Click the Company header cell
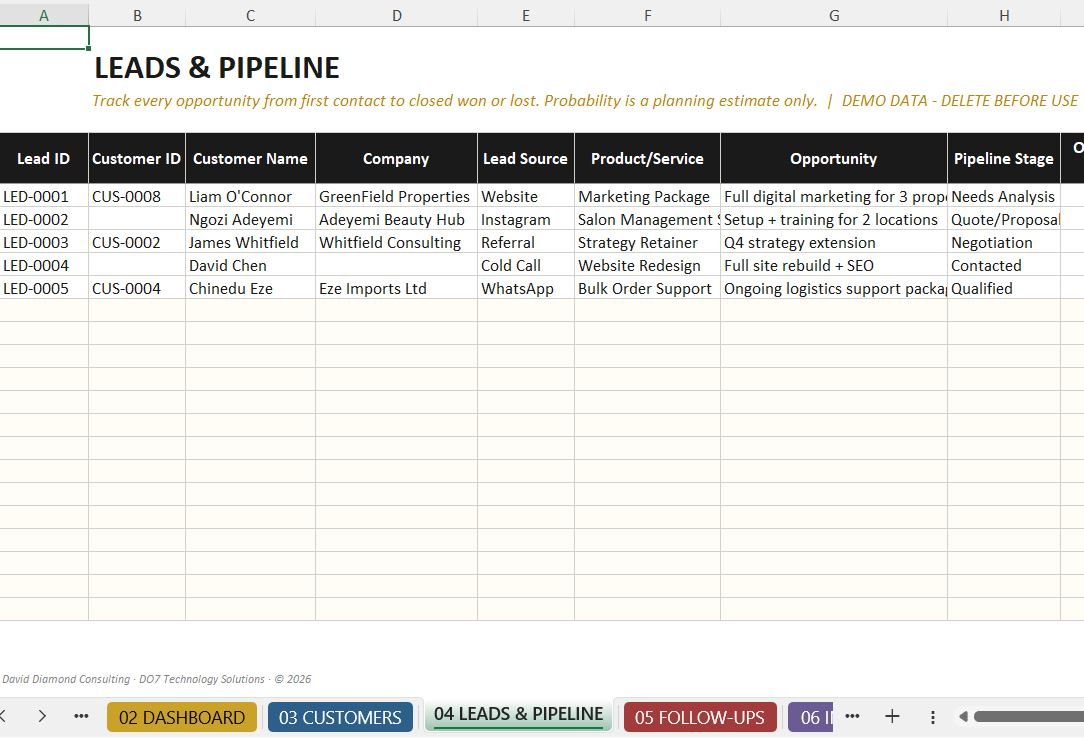The image size is (1084, 738). tap(396, 158)
